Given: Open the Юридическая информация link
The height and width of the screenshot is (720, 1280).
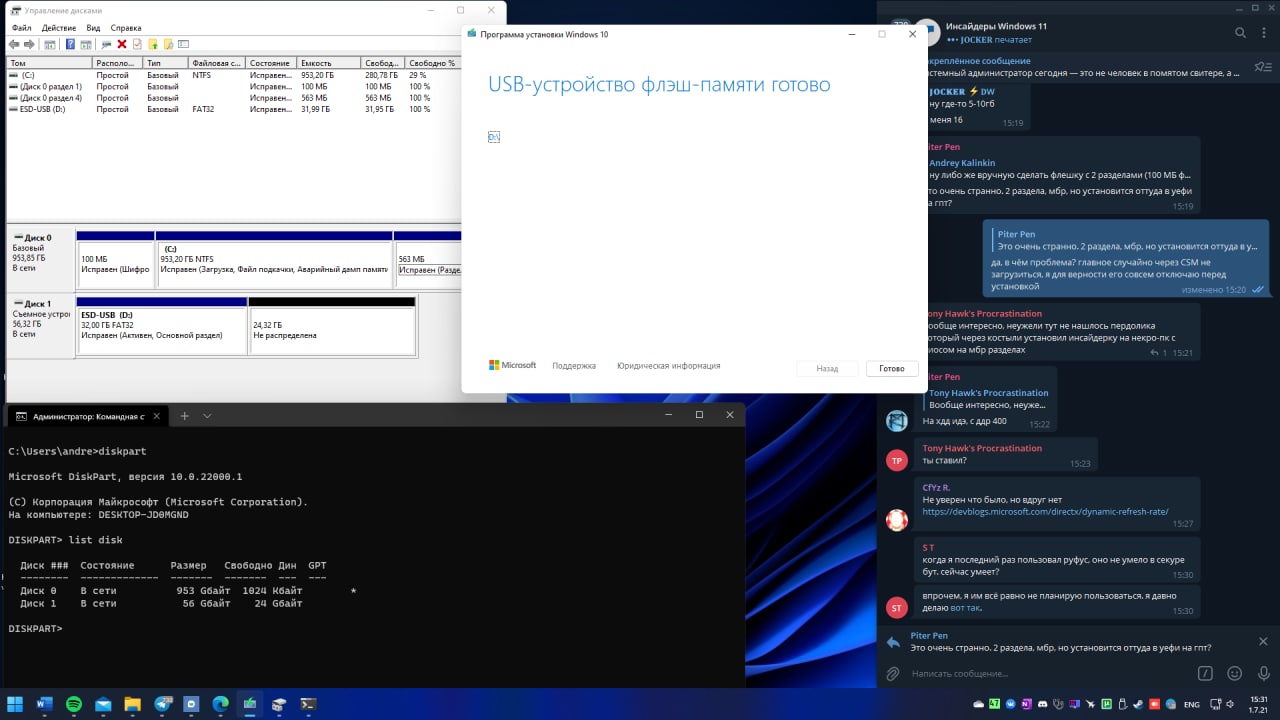Looking at the screenshot, I should coord(668,366).
